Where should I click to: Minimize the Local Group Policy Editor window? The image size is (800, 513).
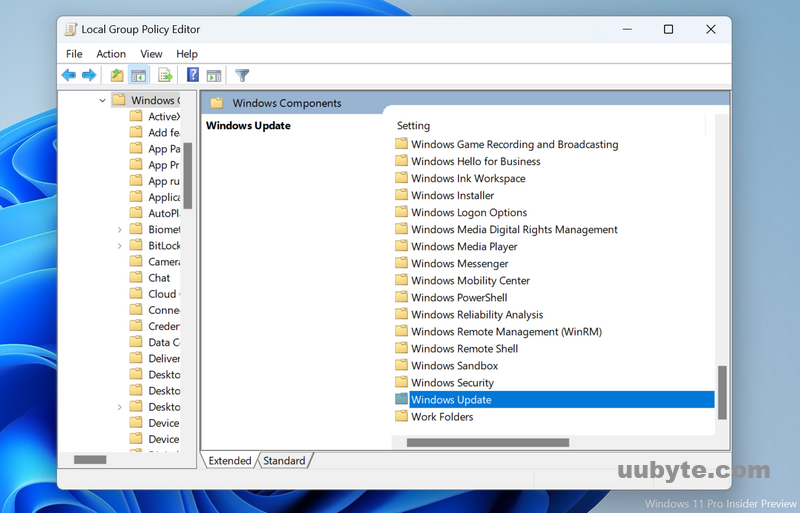[627, 30]
